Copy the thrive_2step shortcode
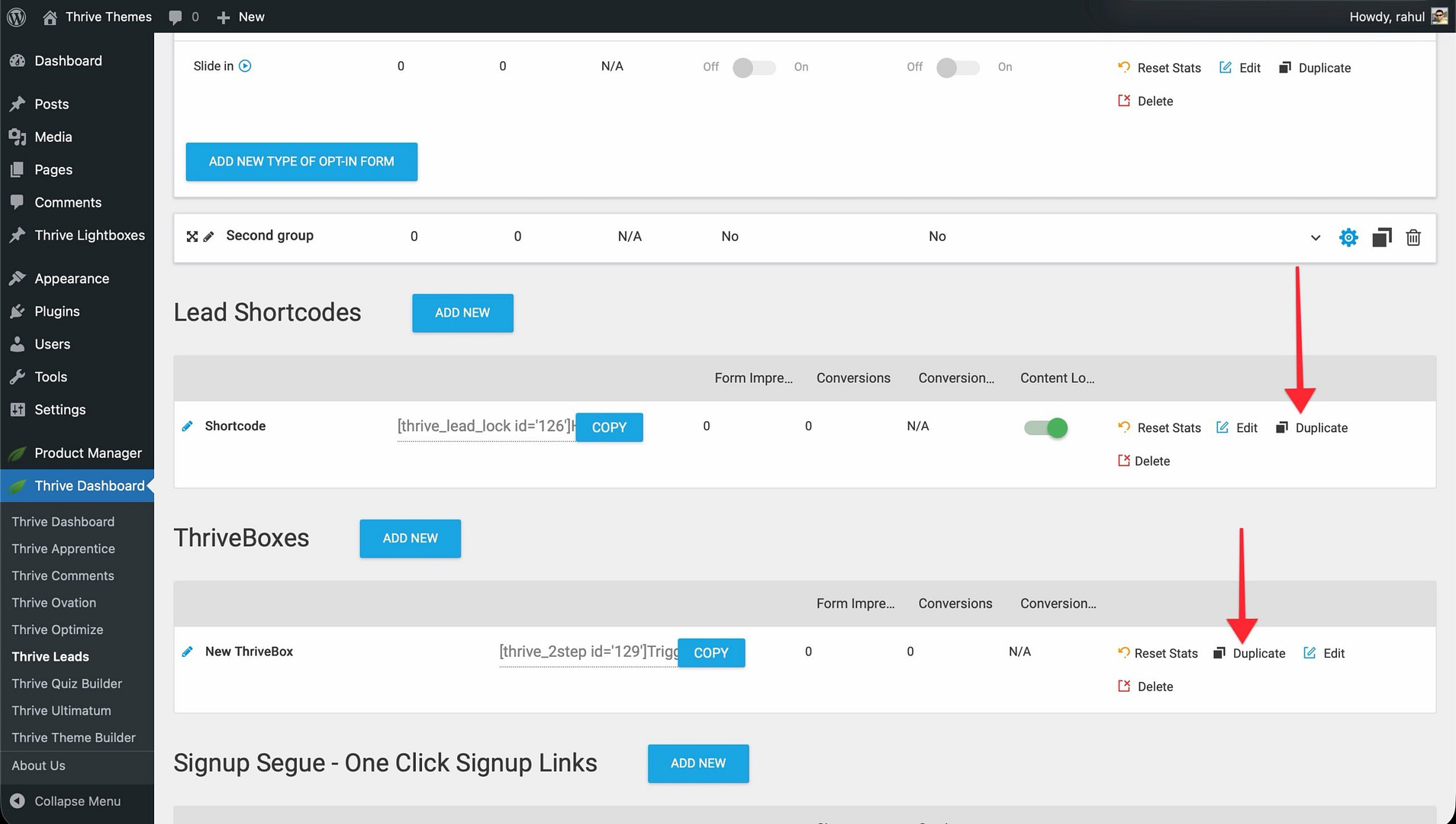This screenshot has height=824, width=1456. (x=710, y=653)
